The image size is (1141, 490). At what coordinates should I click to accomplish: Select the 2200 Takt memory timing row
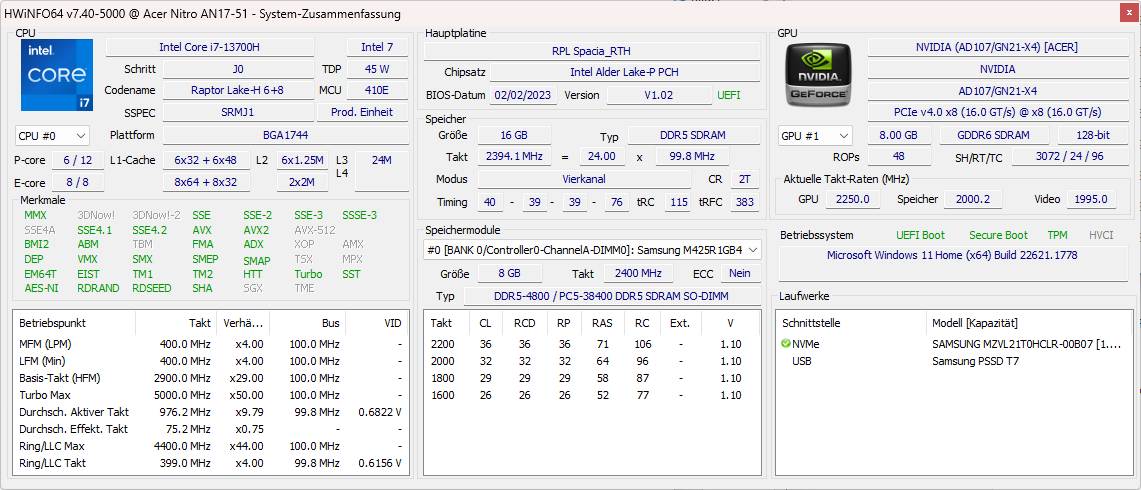pos(590,344)
